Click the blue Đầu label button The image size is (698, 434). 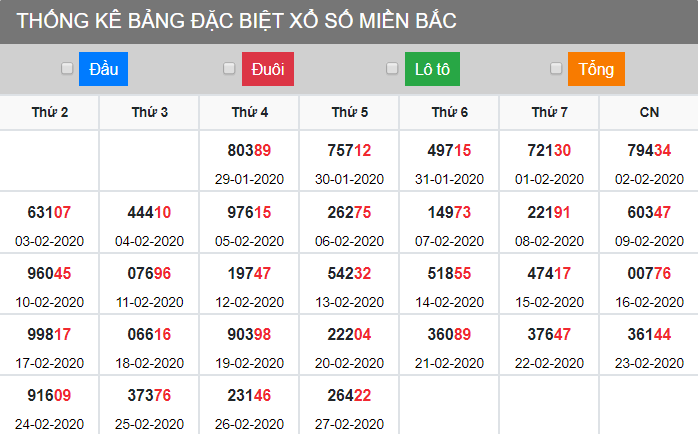pyautogui.click(x=104, y=69)
